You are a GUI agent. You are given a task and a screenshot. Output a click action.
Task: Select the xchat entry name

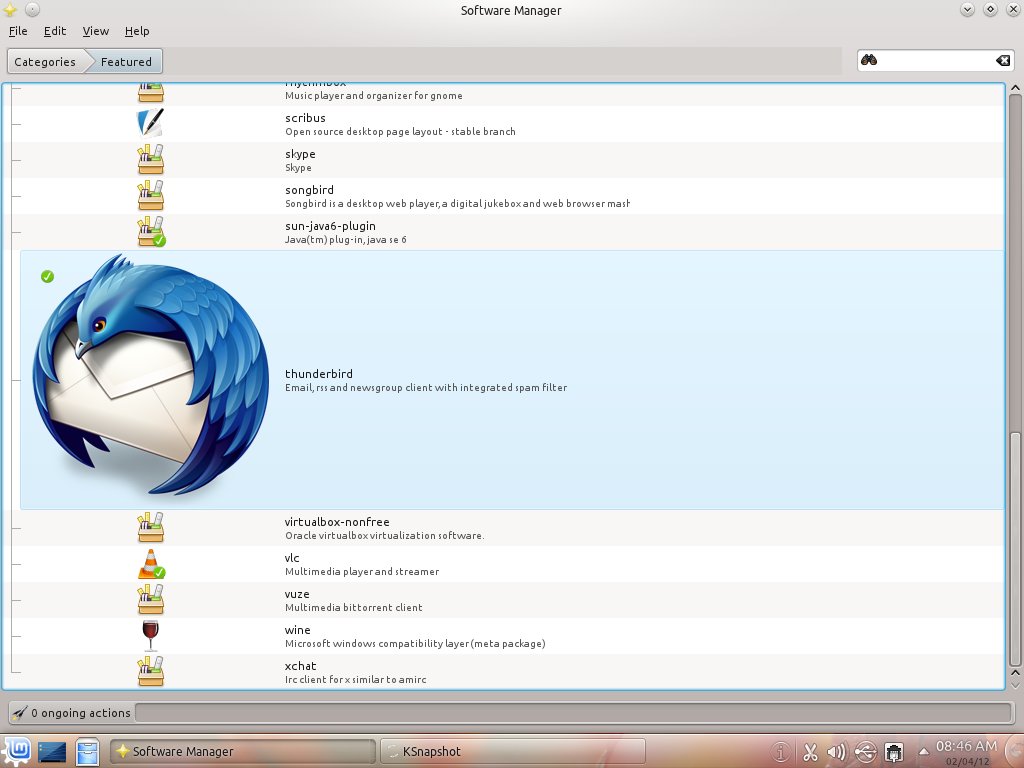pyautogui.click(x=300, y=665)
